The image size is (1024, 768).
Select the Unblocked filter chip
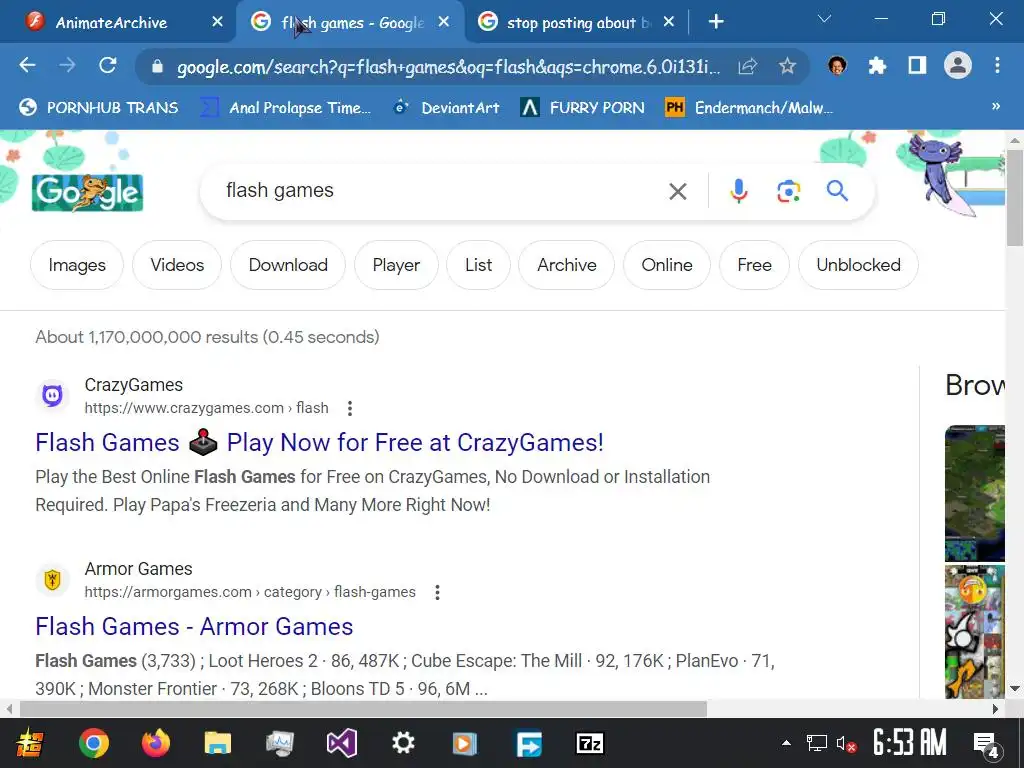(858, 265)
